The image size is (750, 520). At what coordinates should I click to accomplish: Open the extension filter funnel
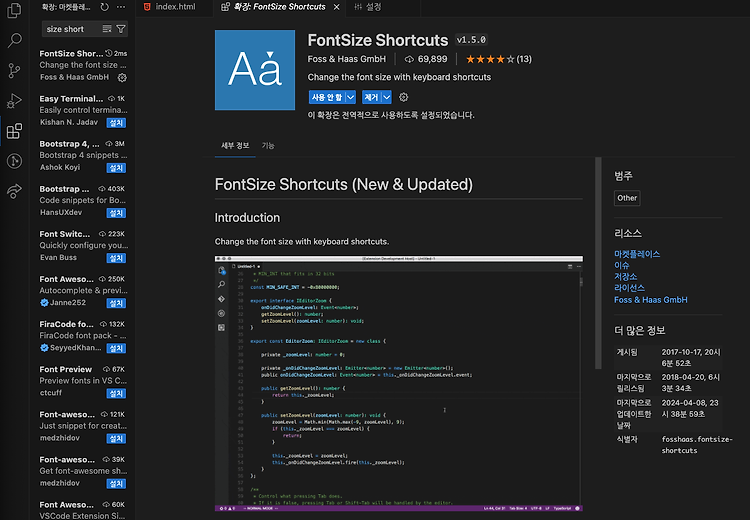click(x=121, y=29)
